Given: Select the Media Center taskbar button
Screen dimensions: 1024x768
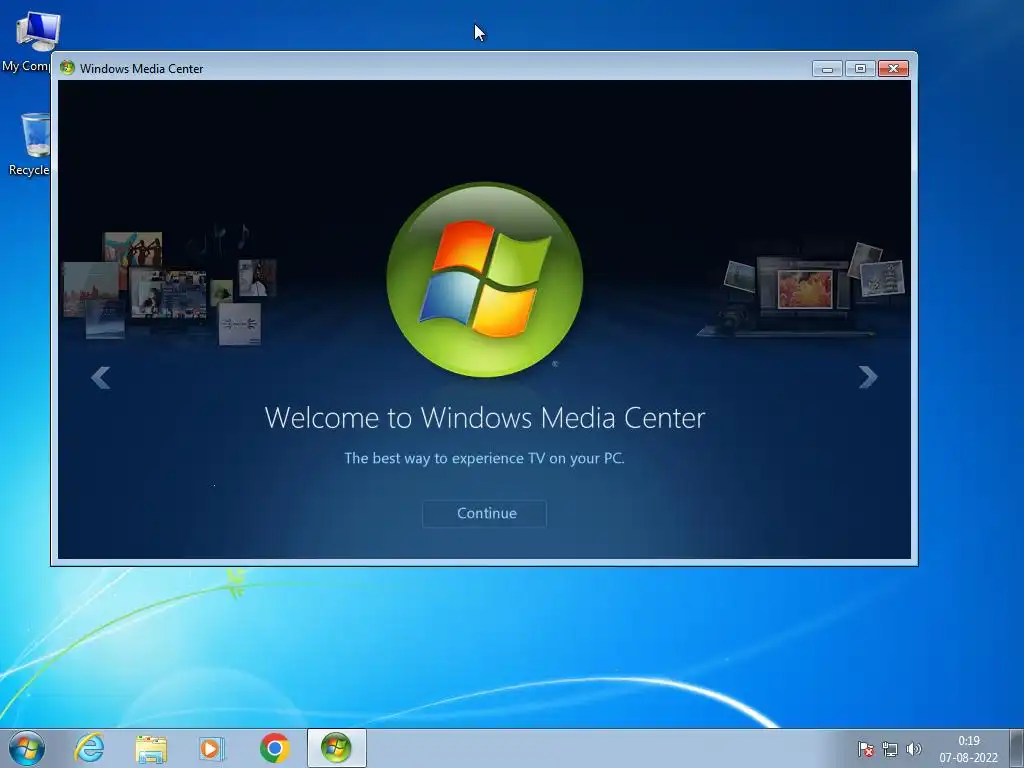Looking at the screenshot, I should pyautogui.click(x=336, y=748).
